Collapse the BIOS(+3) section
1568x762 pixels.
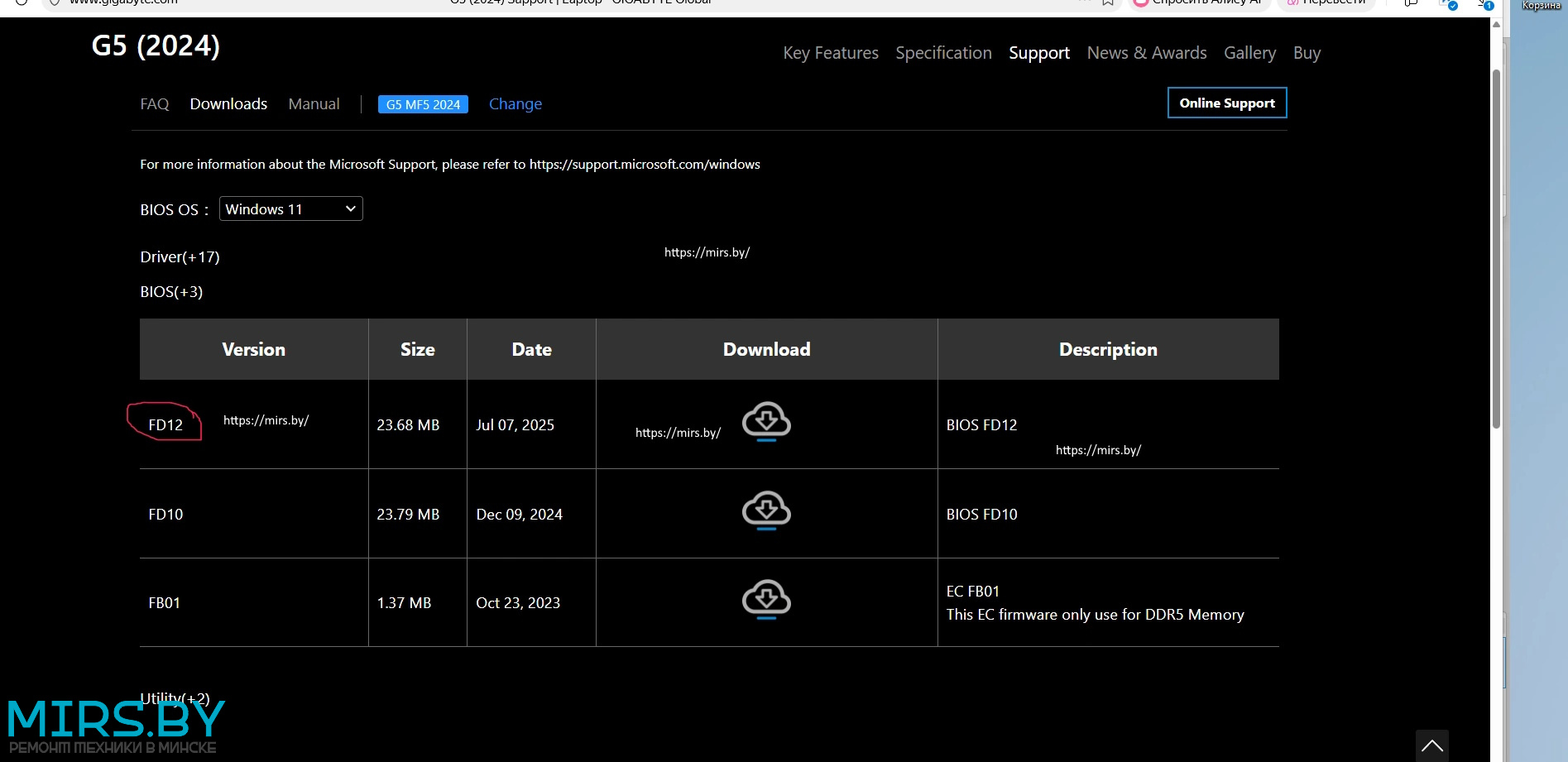click(x=171, y=292)
